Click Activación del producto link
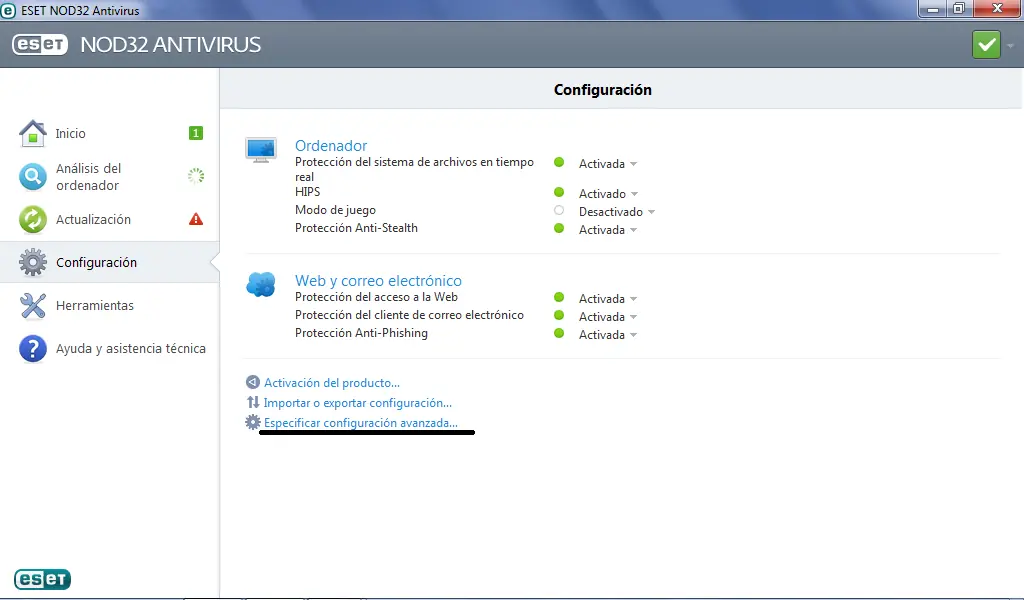Viewport: 1024px width, 600px height. click(x=332, y=383)
